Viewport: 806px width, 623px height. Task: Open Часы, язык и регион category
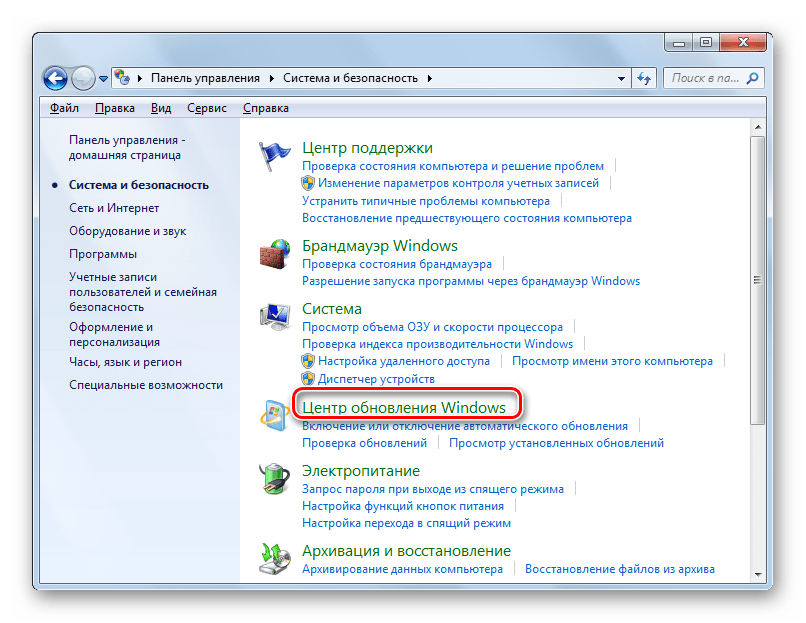coord(125,362)
